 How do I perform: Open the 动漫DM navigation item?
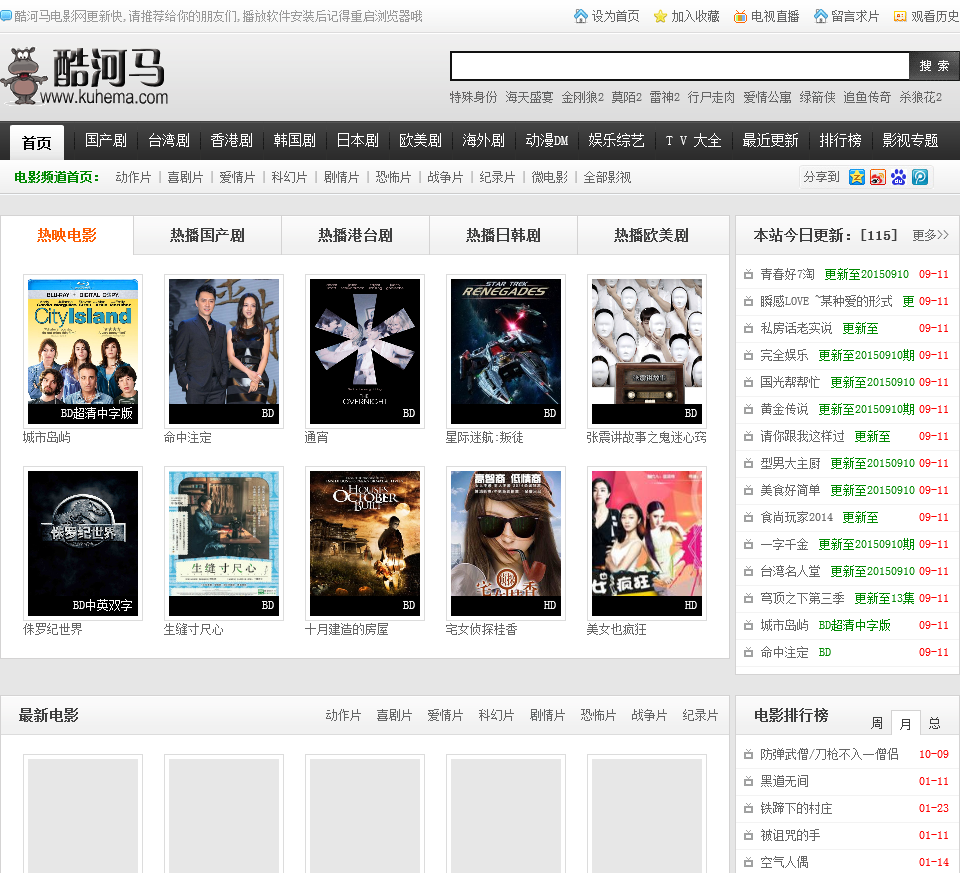(x=547, y=141)
